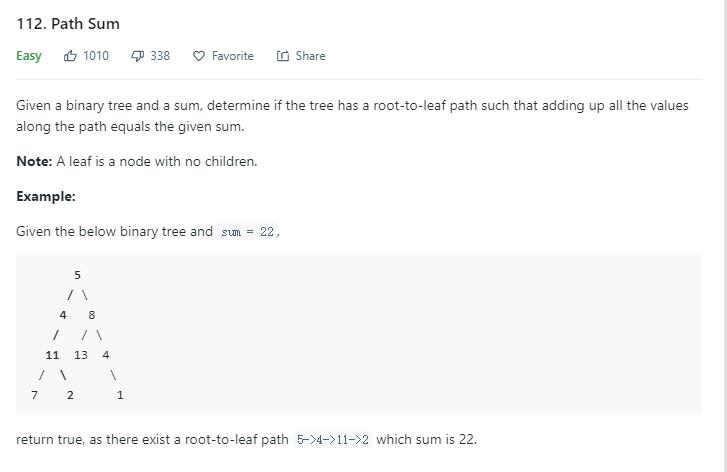Open sharing via Share label
Viewport: 727px width, 472px height.
pyautogui.click(x=310, y=56)
